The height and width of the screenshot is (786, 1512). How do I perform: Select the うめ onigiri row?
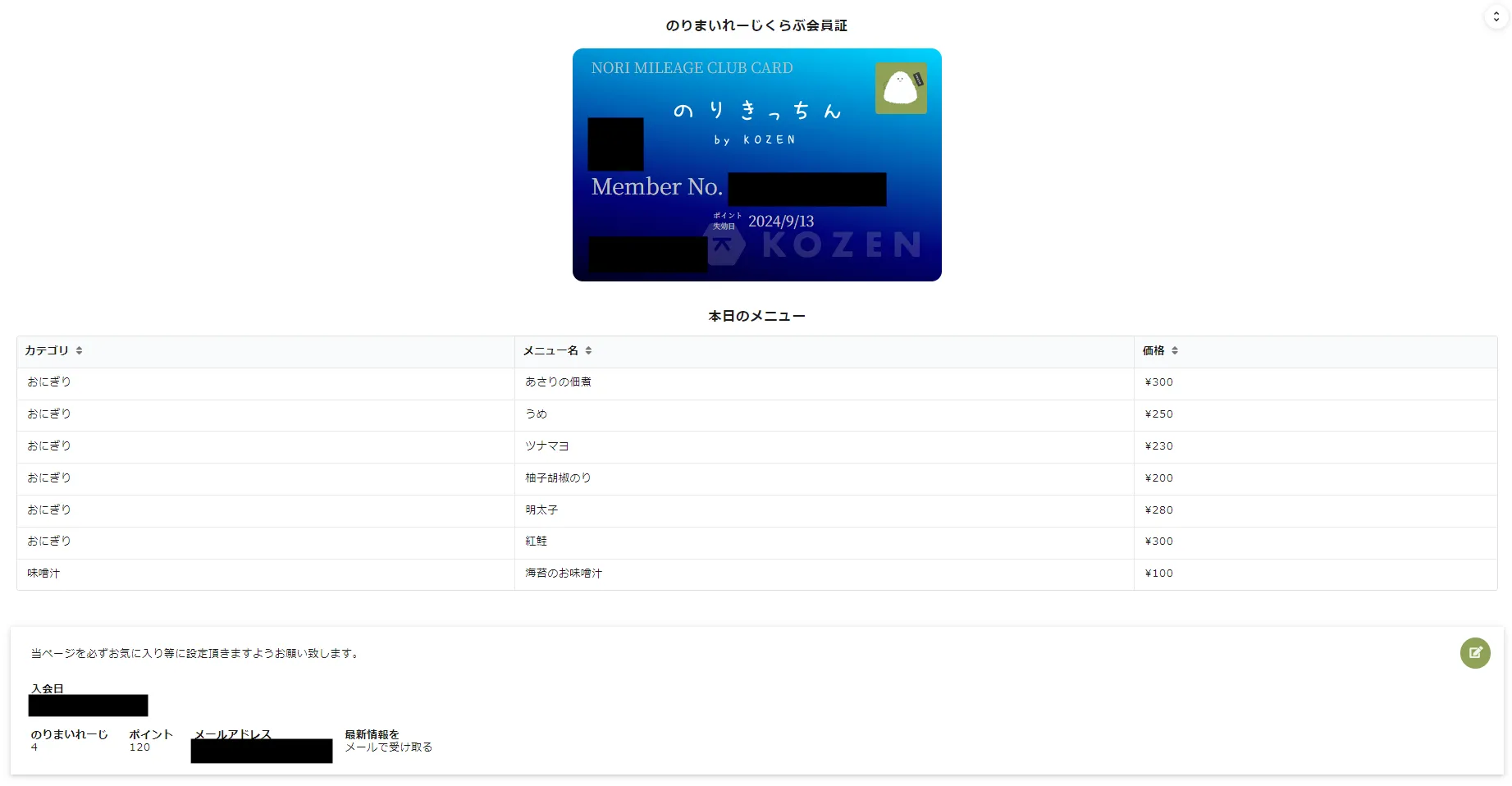pos(537,414)
